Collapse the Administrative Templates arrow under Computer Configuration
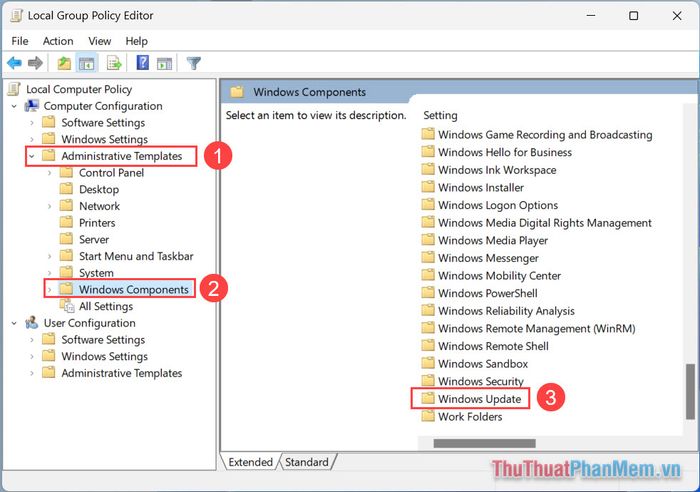Screen dimensions: 700x492 (x=32, y=156)
